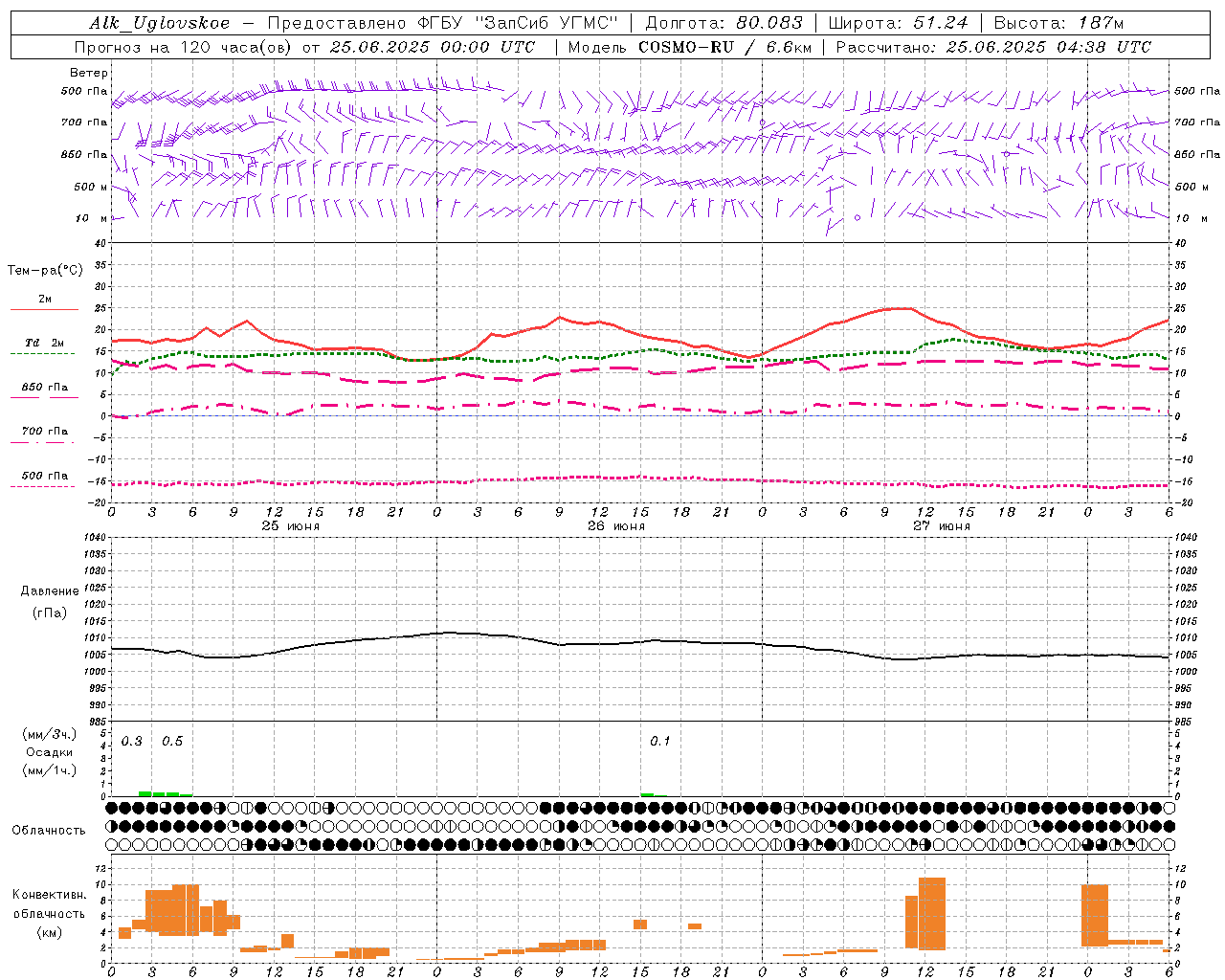Image resolution: width=1225 pixels, height=980 pixels.
Task: Click the 25 июня date label
Action: coord(291,526)
